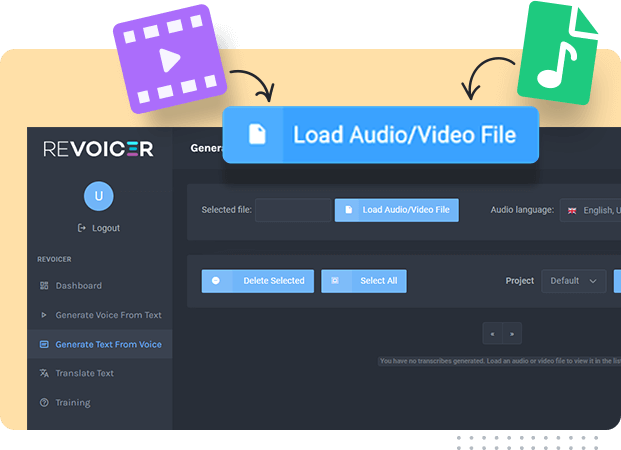Expand the Project dropdown set to Default
This screenshot has width=621, height=450.
tap(574, 281)
